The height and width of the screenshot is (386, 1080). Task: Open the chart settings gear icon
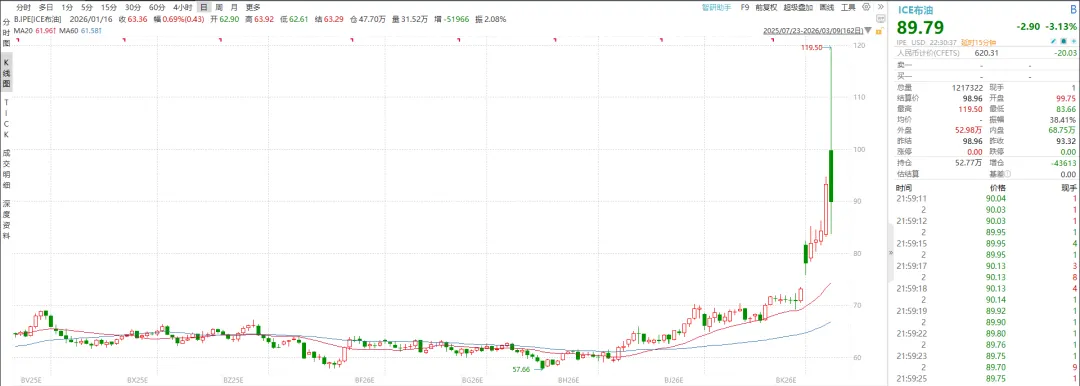[866, 7]
